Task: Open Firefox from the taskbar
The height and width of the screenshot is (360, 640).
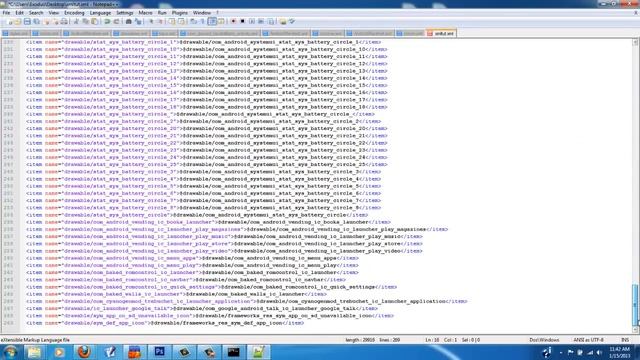Action: 84,352
